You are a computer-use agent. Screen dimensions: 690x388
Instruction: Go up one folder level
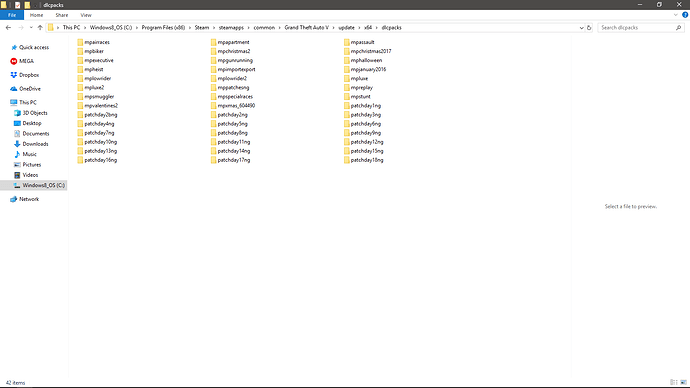click(x=40, y=28)
